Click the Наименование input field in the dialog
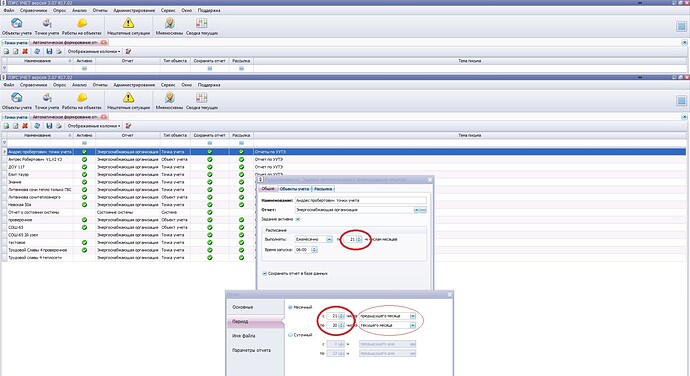 point(360,200)
